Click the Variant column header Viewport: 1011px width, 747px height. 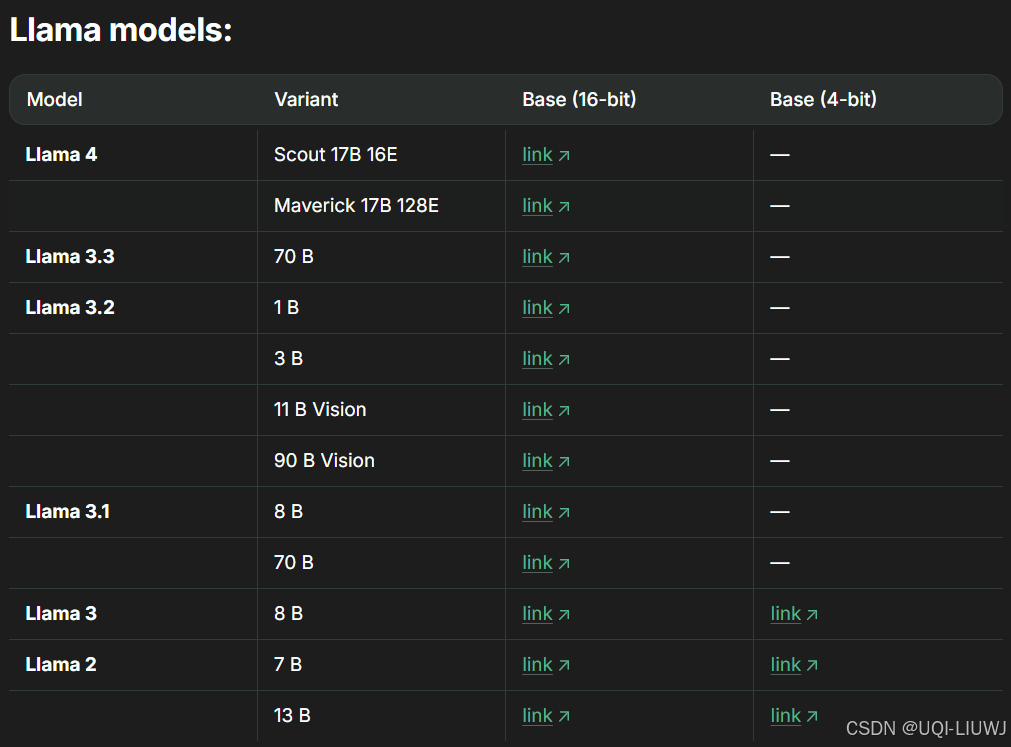coord(306,99)
